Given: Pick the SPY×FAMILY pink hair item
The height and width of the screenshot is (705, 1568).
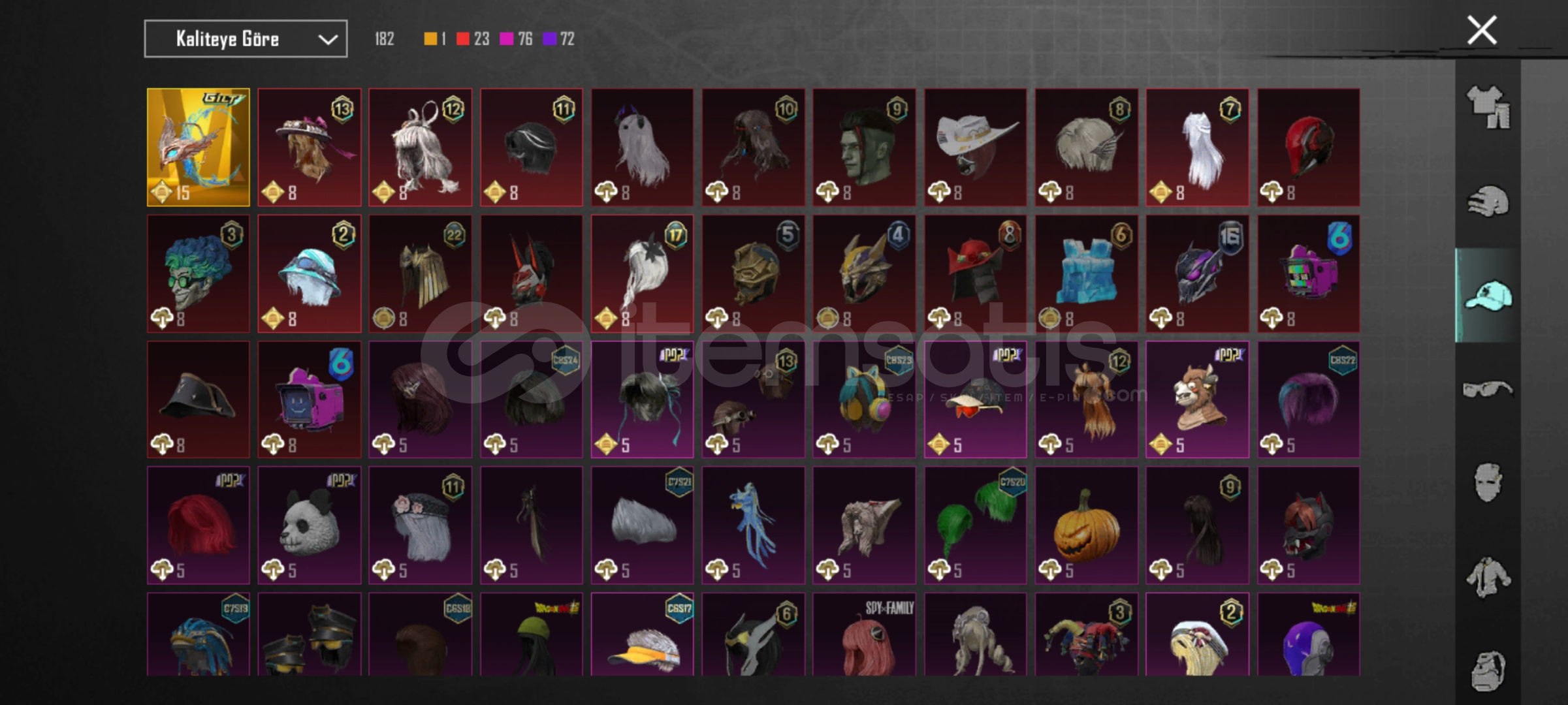Looking at the screenshot, I should pyautogui.click(x=864, y=634).
